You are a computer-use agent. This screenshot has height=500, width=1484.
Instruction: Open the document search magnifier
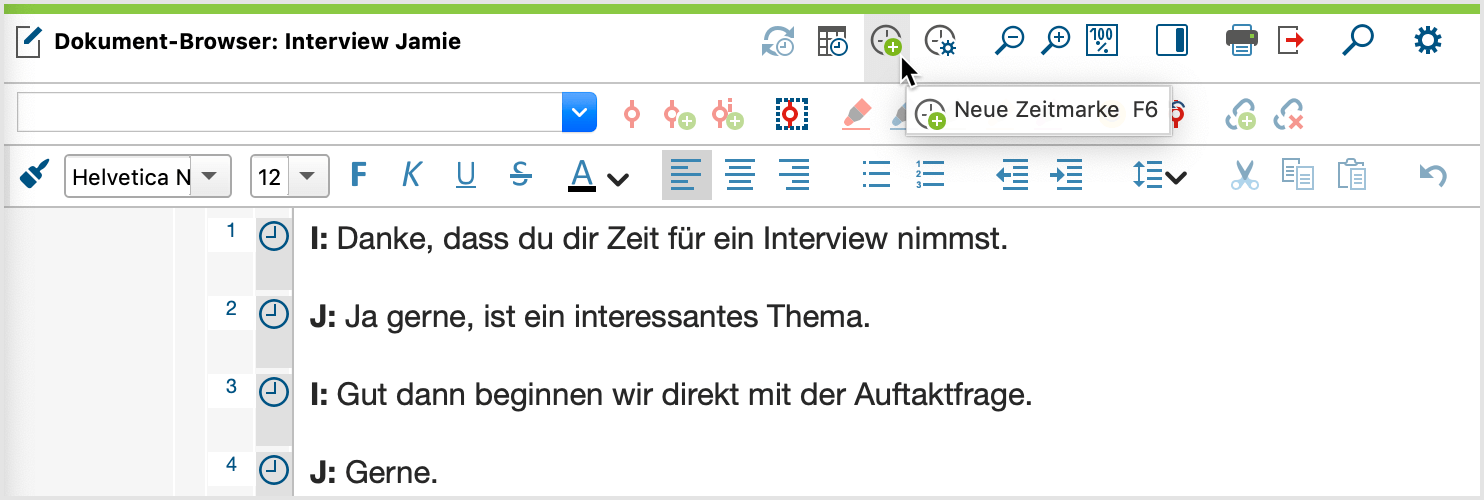point(1357,41)
